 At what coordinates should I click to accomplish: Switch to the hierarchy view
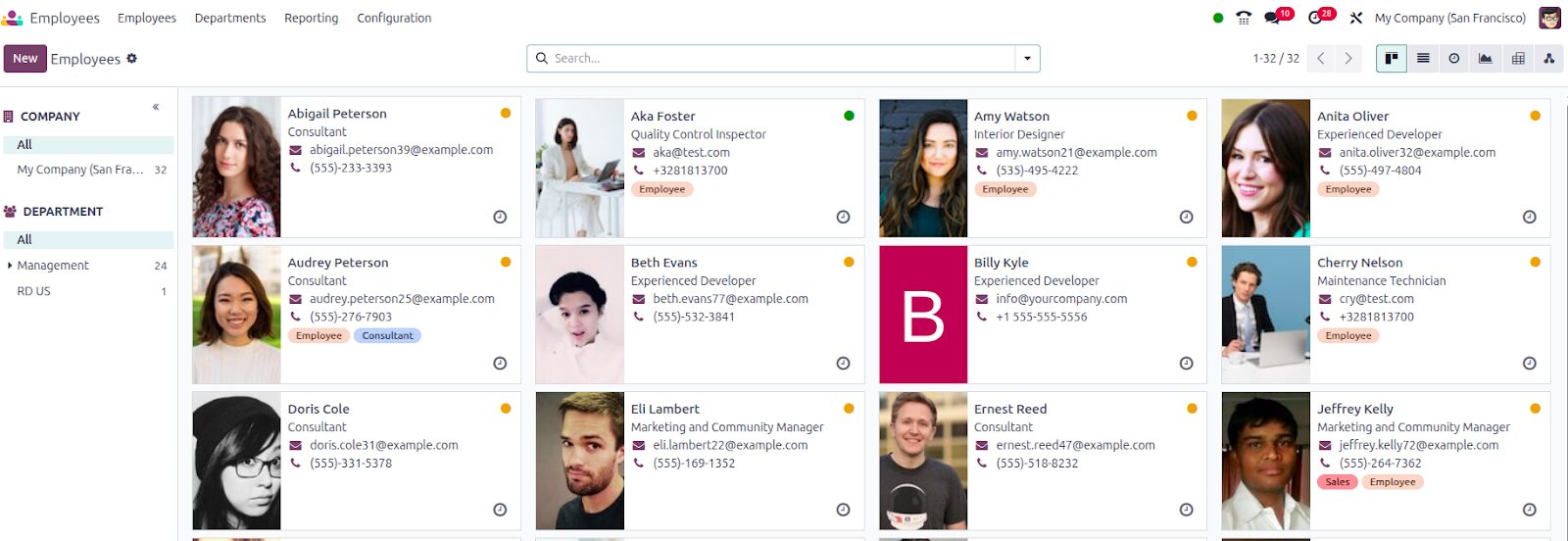[x=1549, y=59]
